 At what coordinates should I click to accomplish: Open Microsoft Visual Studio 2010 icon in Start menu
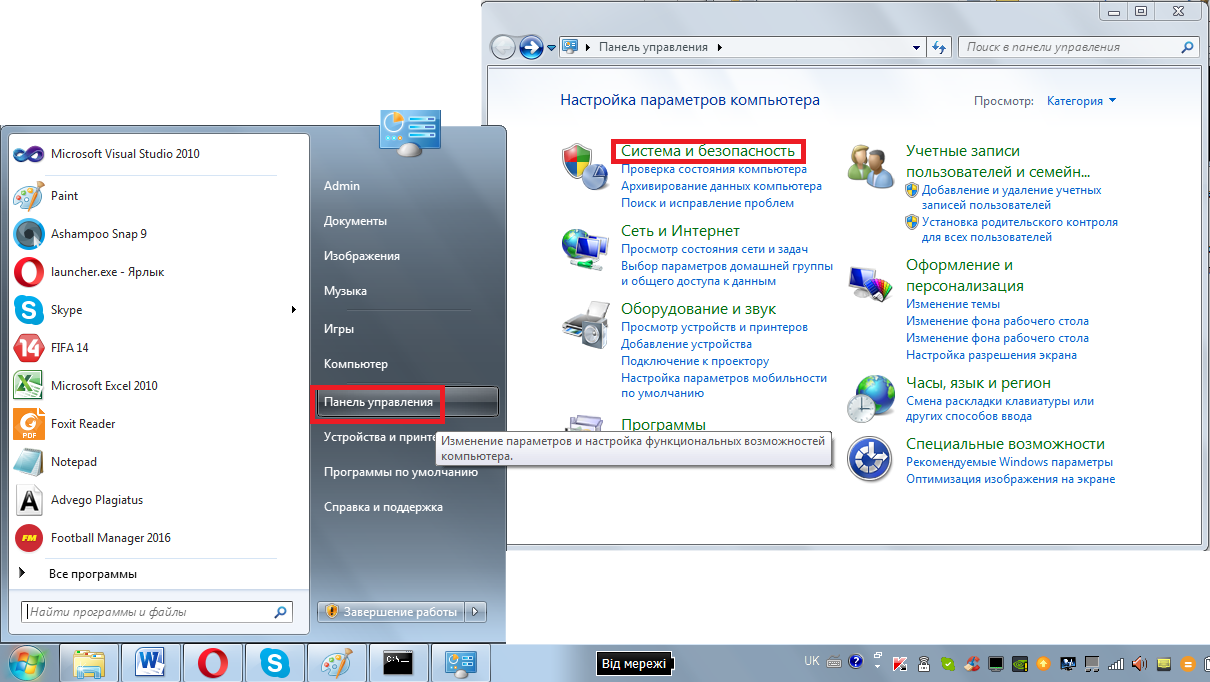pos(29,154)
